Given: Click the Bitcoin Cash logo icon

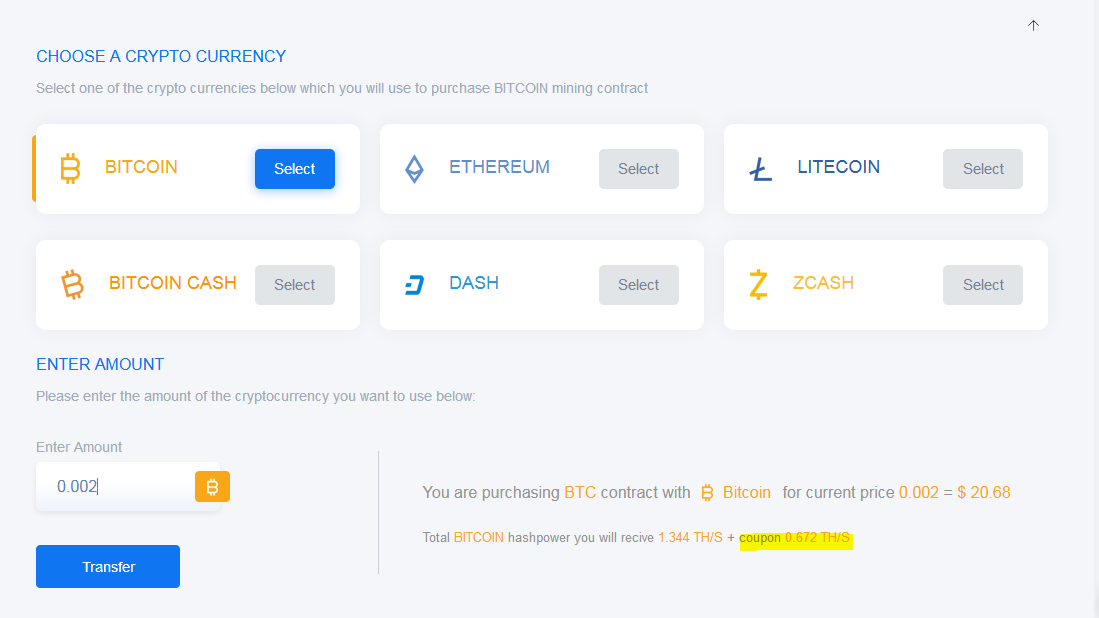Looking at the screenshot, I should [x=72, y=285].
